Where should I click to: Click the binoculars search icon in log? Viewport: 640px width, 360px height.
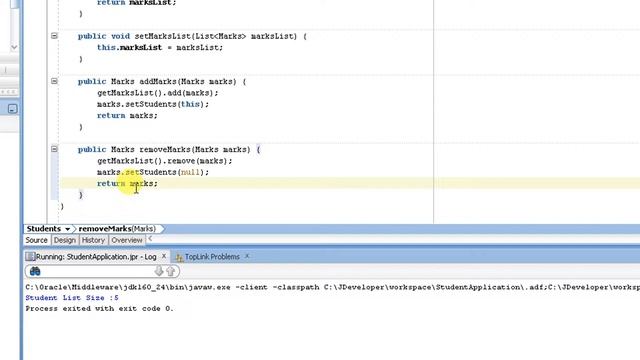click(x=35, y=271)
